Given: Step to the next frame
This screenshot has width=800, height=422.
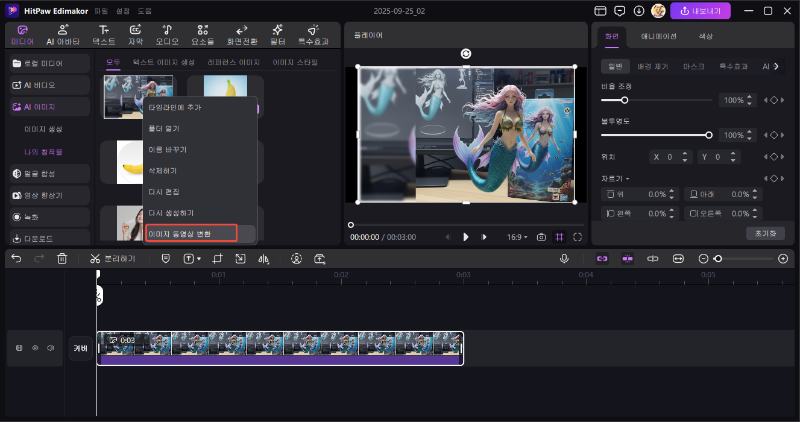Looking at the screenshot, I should point(484,237).
